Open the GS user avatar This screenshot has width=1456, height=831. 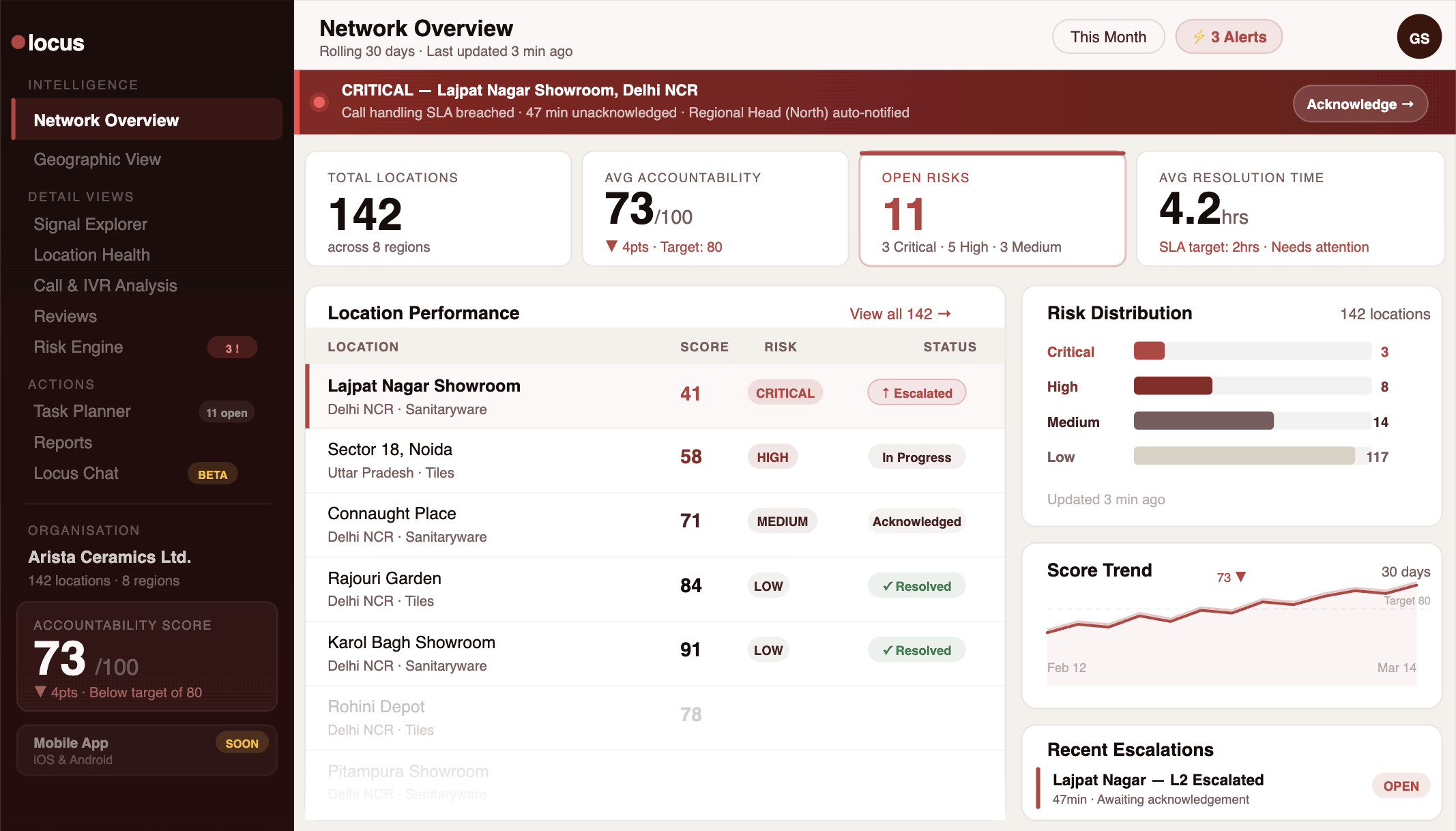click(1418, 38)
